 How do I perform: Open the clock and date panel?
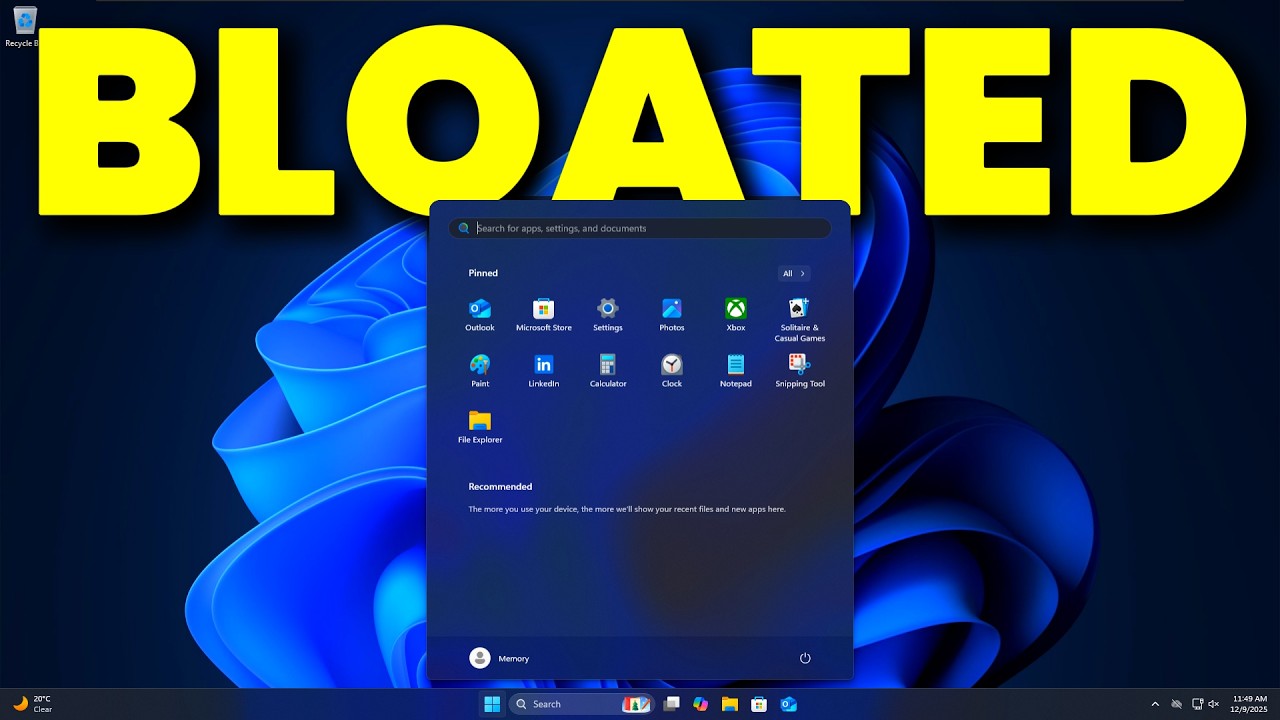1250,704
